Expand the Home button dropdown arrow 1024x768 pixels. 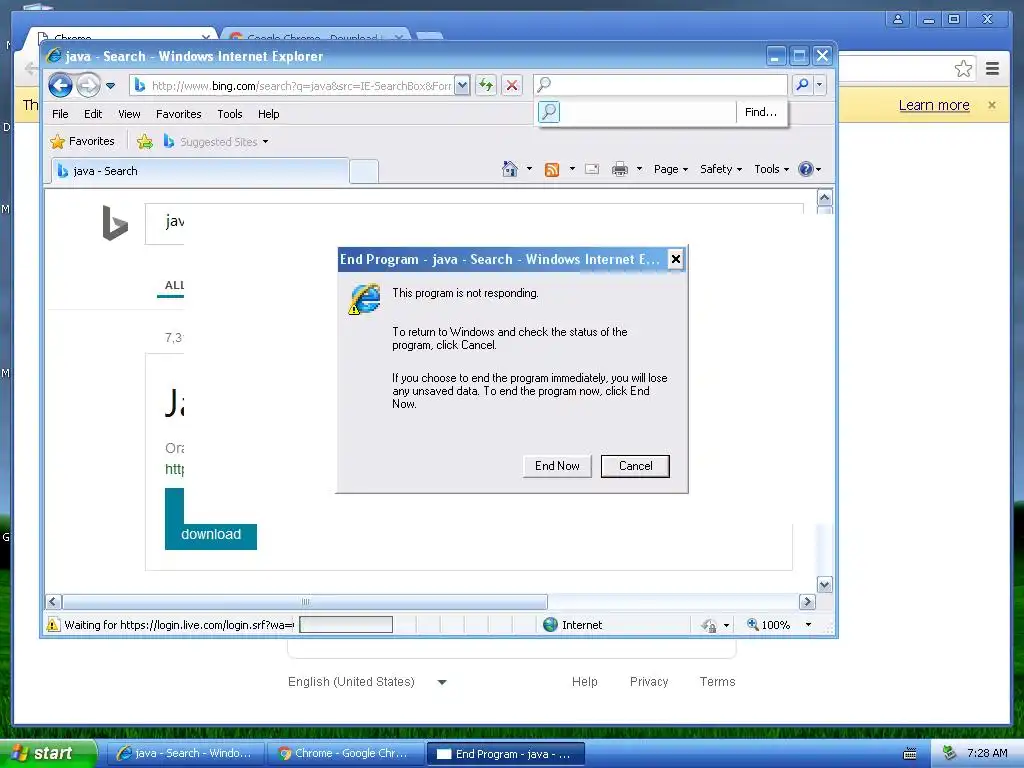point(529,169)
